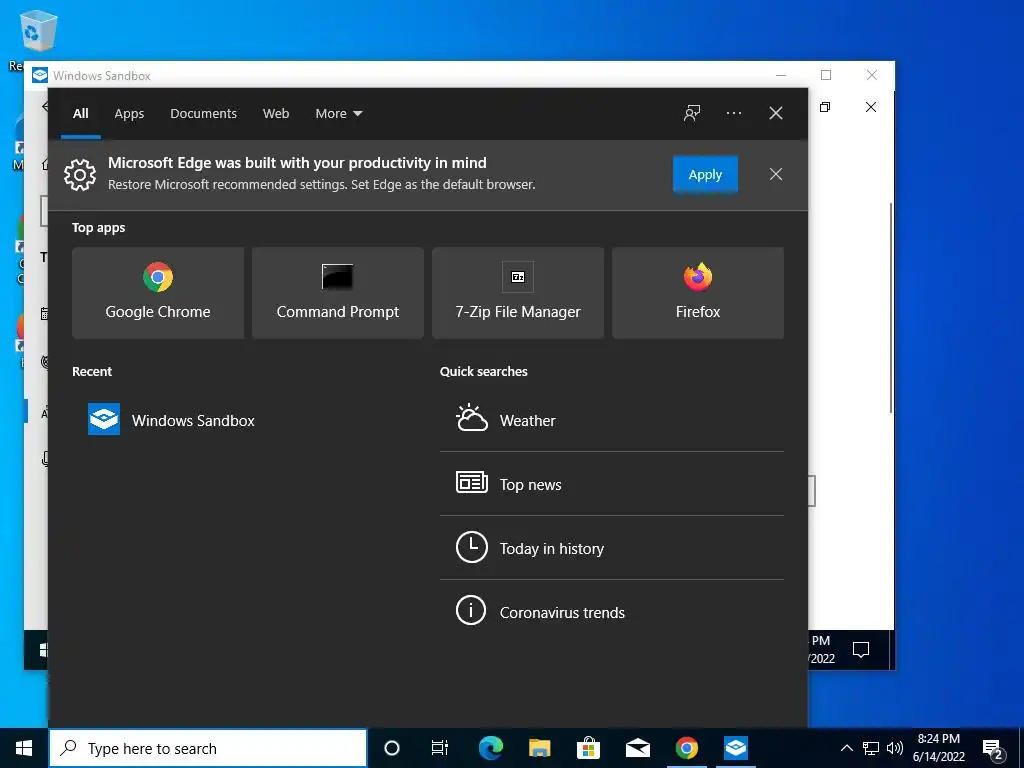The width and height of the screenshot is (1024, 768).
Task: Click the Cortana circle icon on taskbar
Action: tap(392, 748)
